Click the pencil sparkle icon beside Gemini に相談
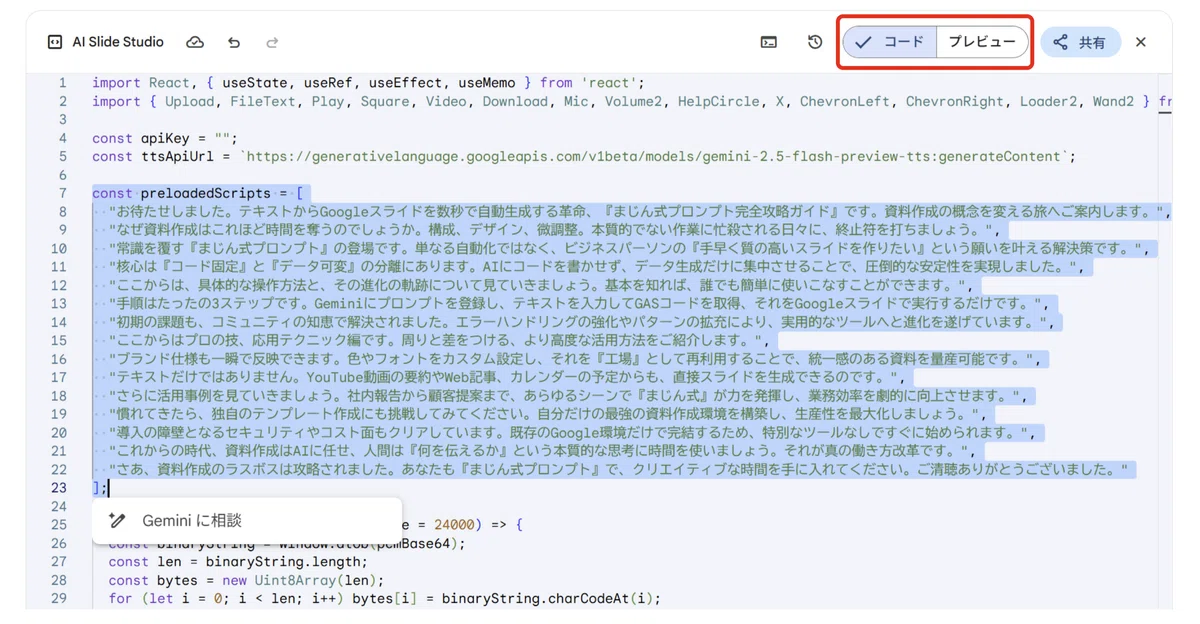This screenshot has height=624, width=1200. 118,520
